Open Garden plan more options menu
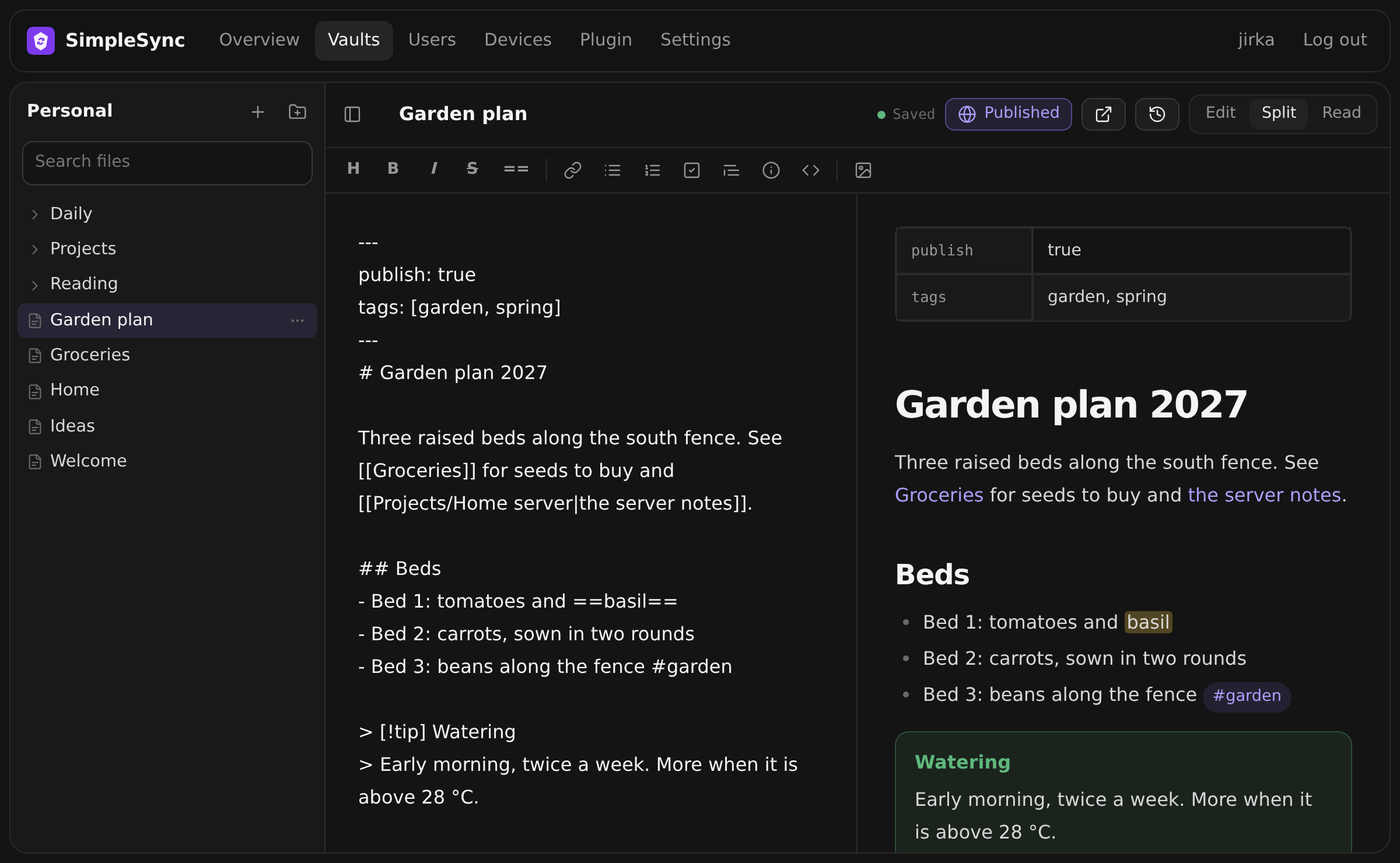 coord(297,320)
